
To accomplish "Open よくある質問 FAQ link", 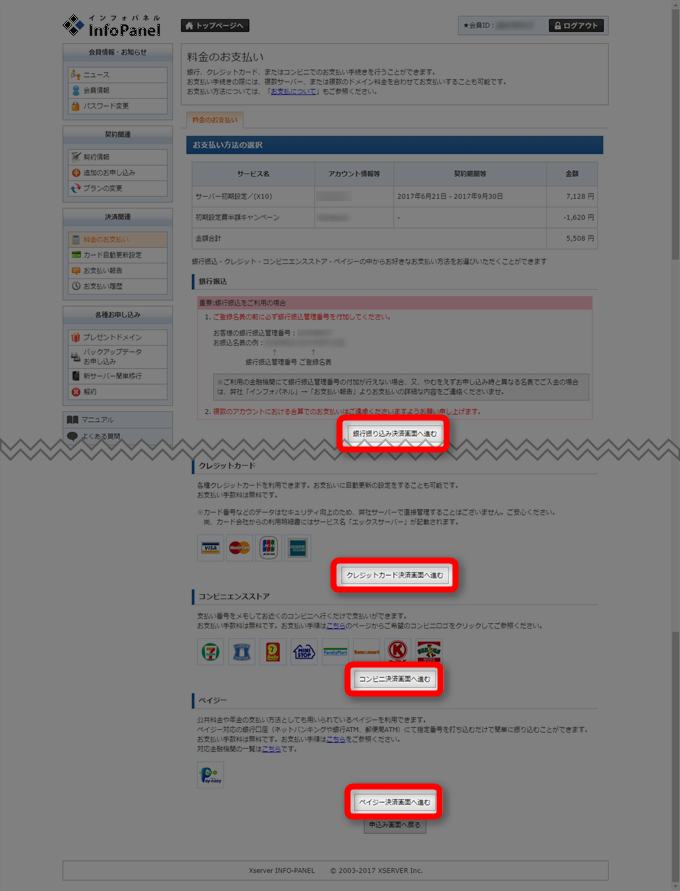I will (118, 436).
